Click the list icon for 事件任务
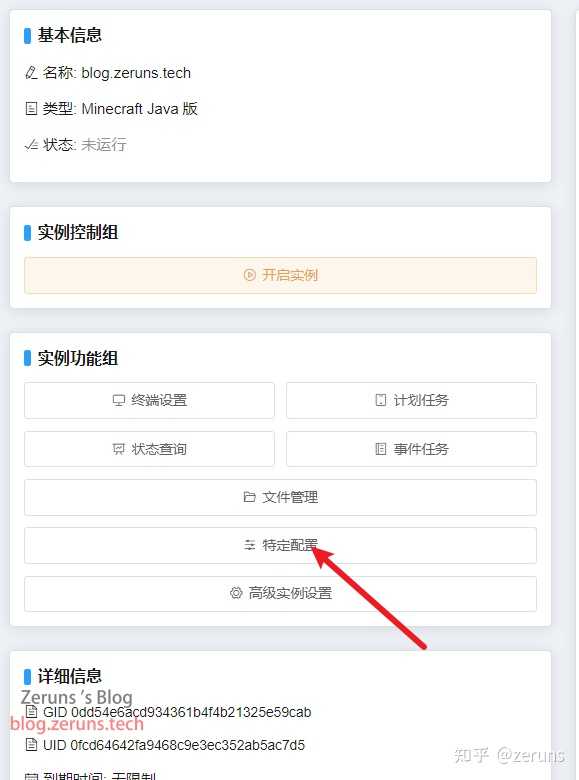The image size is (579, 780). click(381, 449)
